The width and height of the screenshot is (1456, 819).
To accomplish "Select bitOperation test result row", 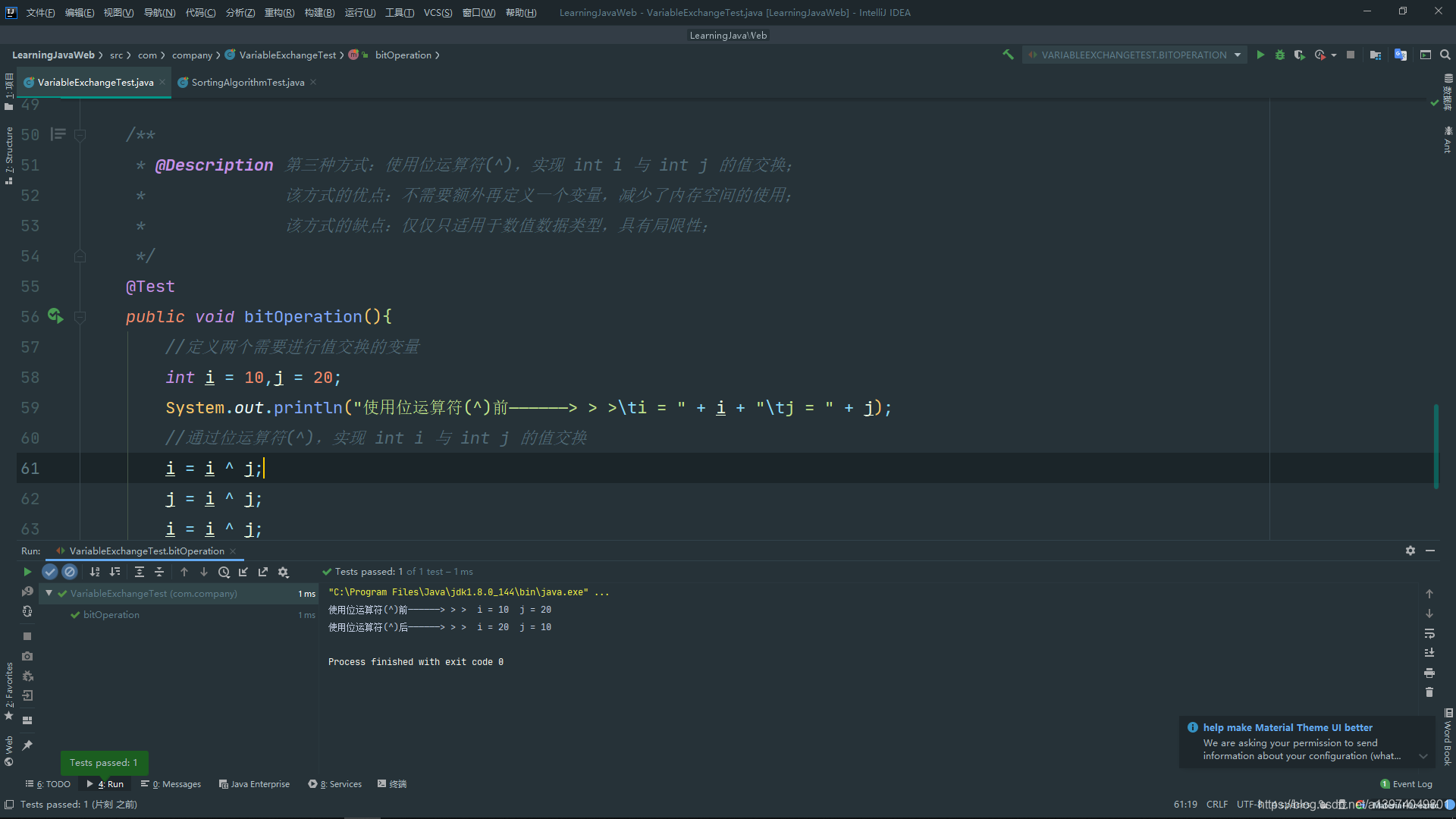I will (179, 615).
